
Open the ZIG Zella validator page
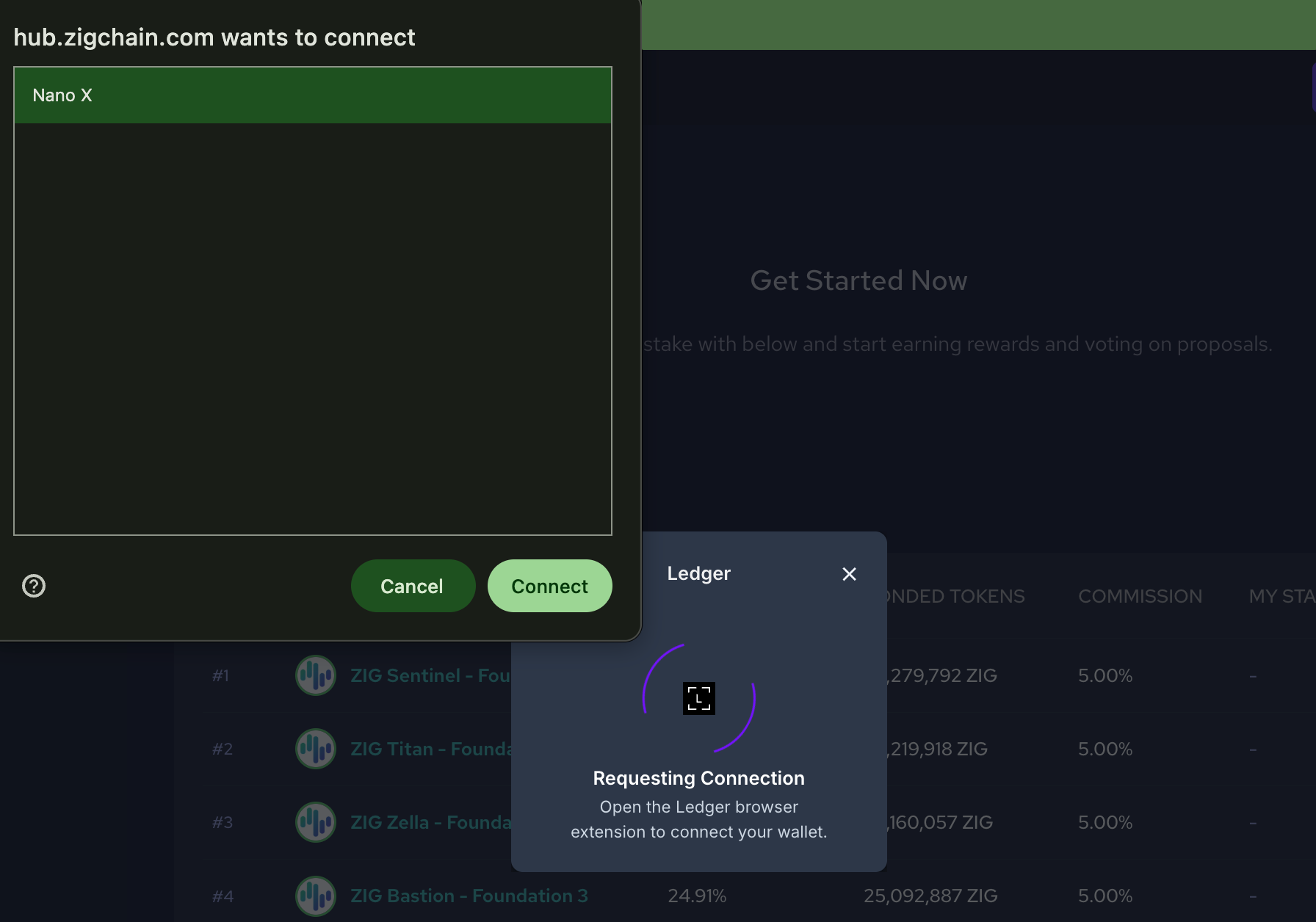point(430,822)
